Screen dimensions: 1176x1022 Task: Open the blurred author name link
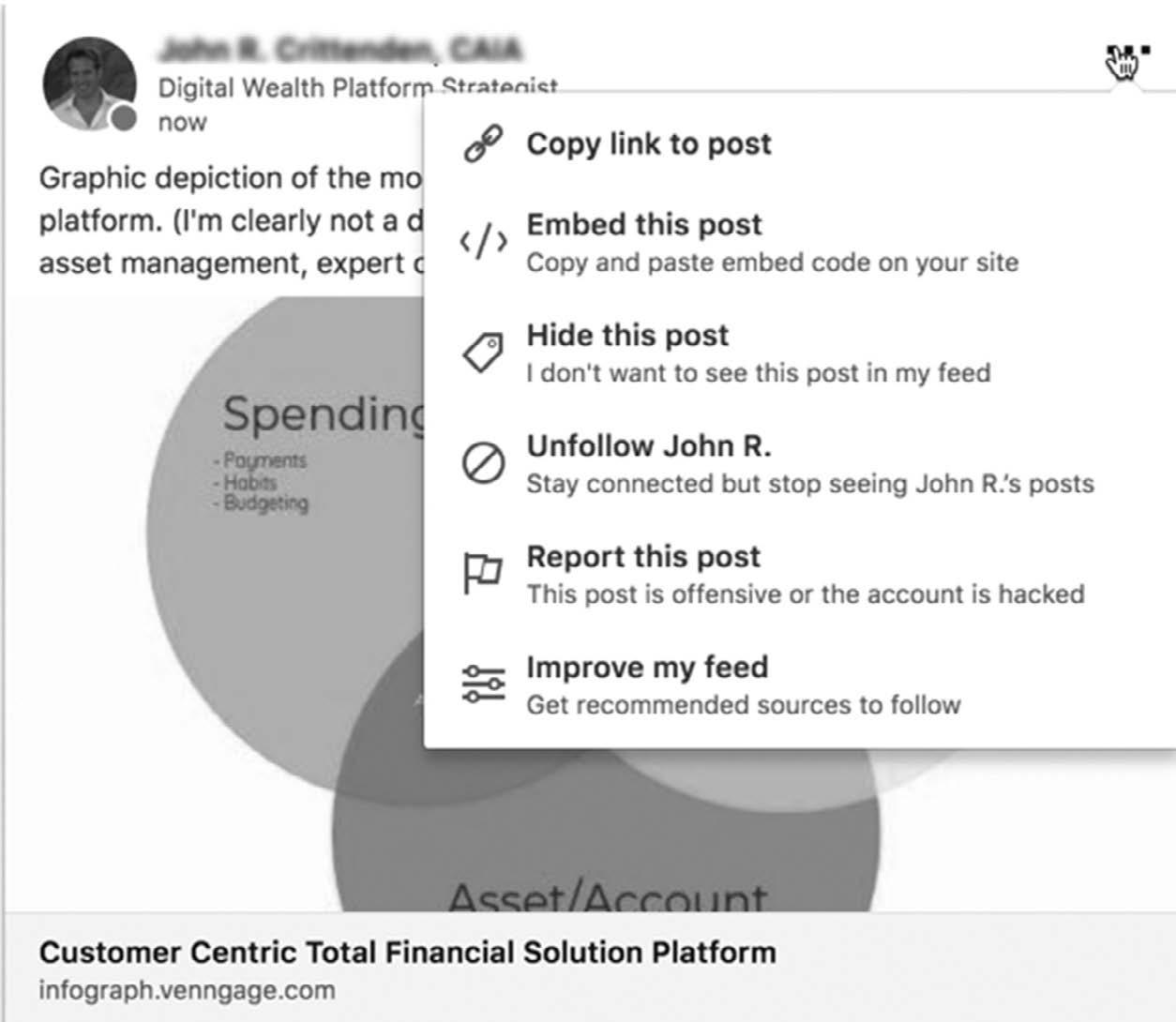340,49
